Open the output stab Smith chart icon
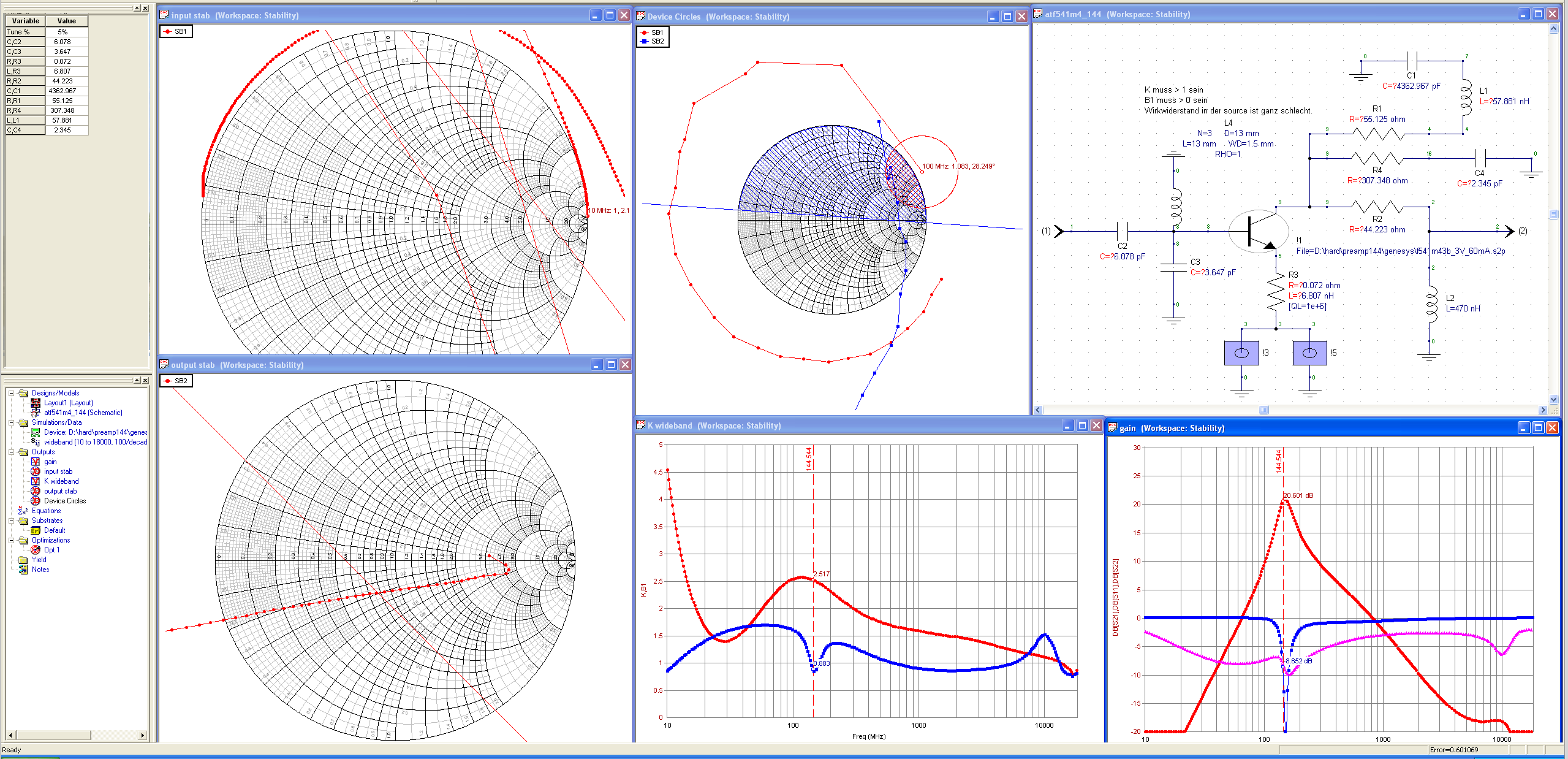 point(36,491)
